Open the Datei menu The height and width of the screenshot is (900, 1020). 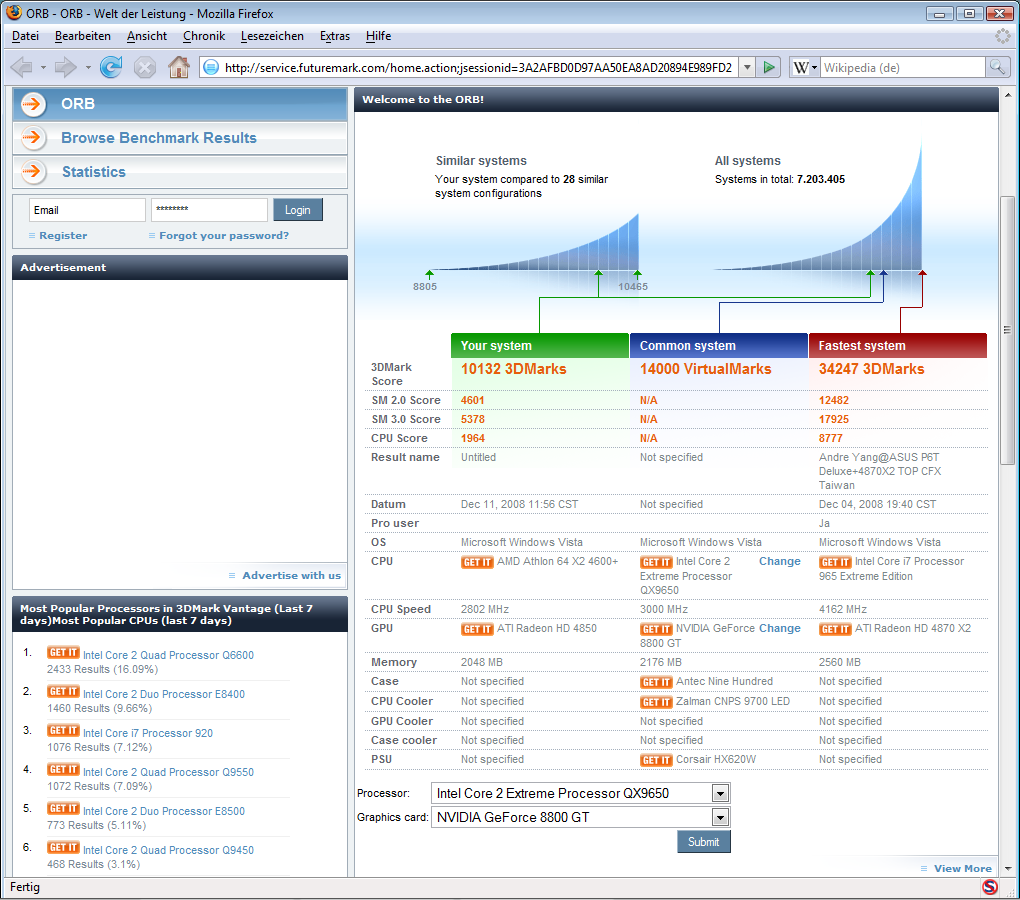pos(25,36)
